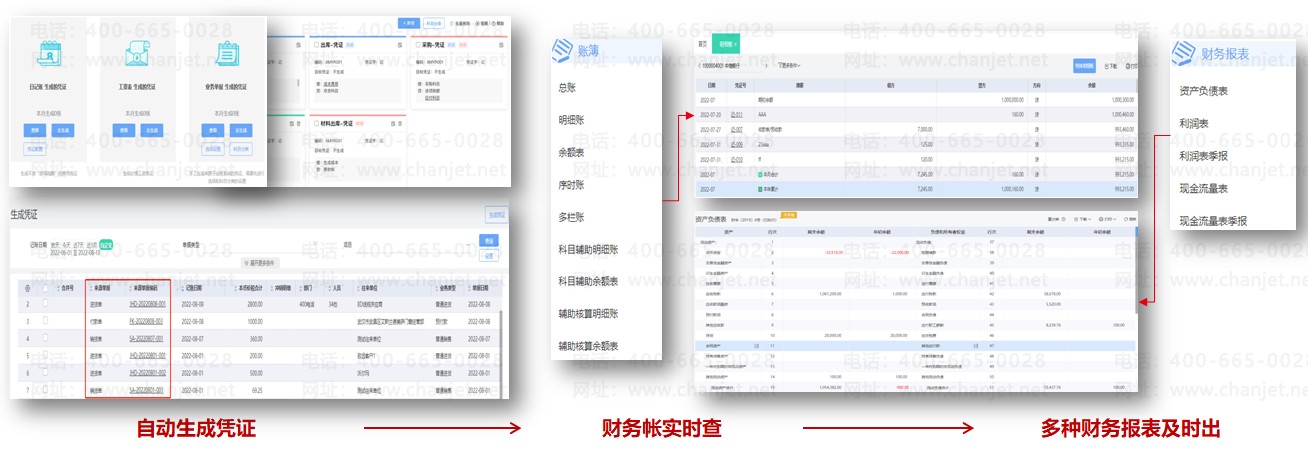Click 查看 button under 工资表 card

[123, 130]
